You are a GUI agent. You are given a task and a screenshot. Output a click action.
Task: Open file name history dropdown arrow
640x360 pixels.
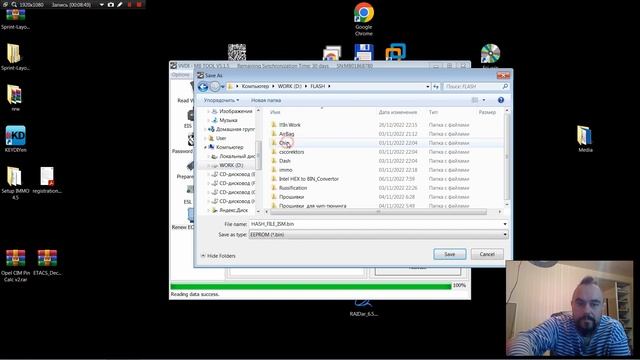(505, 224)
